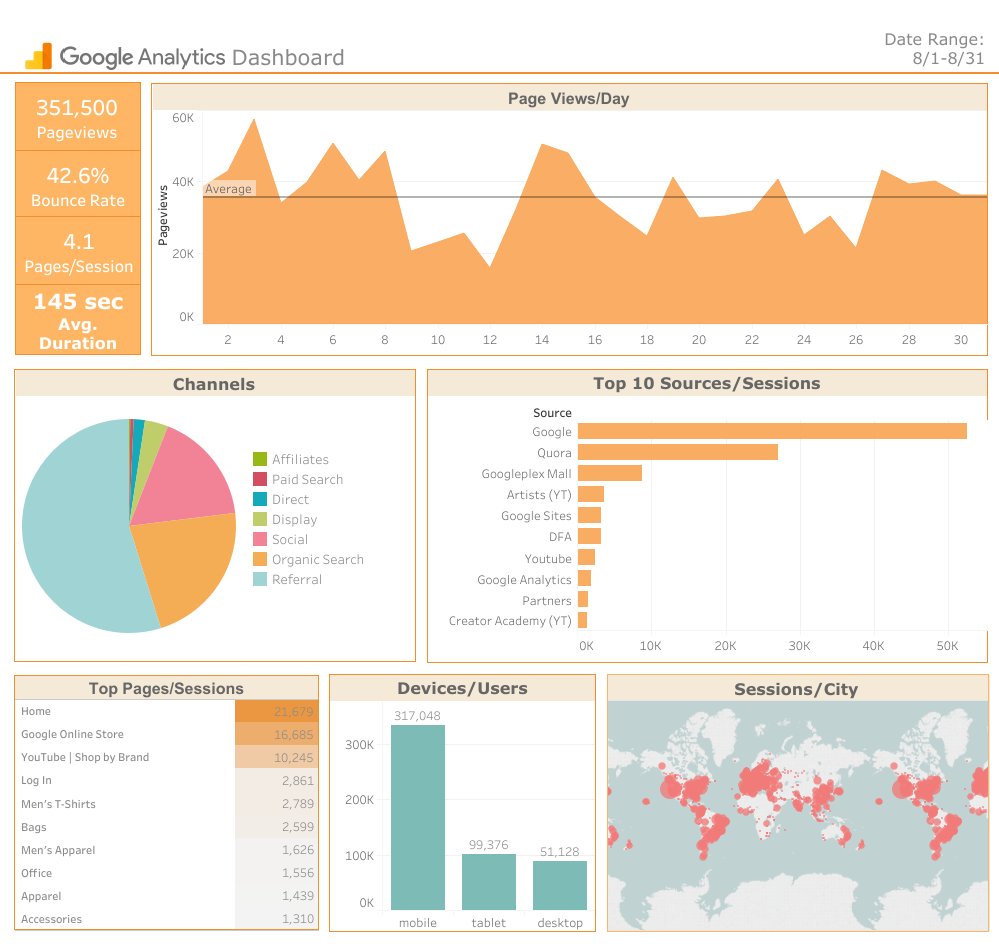The width and height of the screenshot is (999, 949).
Task: Expand the Channels panel header
Action: coord(214,384)
